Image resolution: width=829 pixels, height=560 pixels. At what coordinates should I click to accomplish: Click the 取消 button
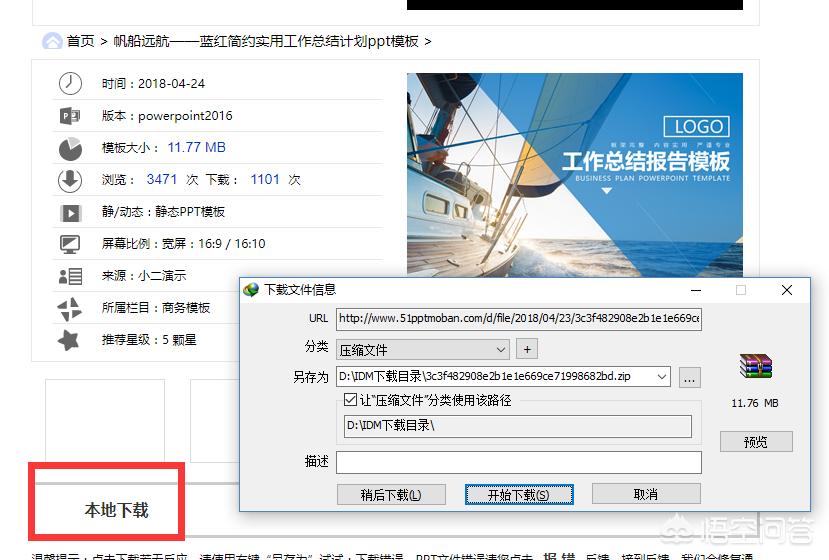[646, 494]
